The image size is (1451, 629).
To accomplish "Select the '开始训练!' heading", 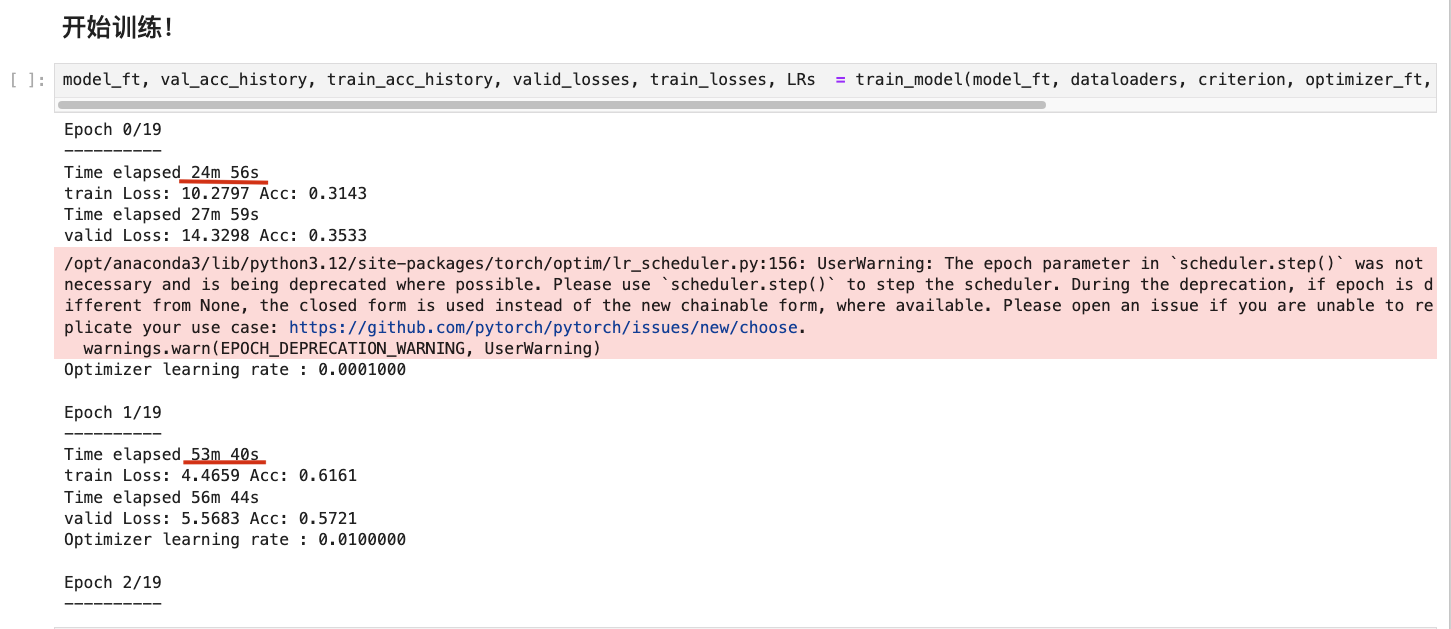I will click(118, 27).
